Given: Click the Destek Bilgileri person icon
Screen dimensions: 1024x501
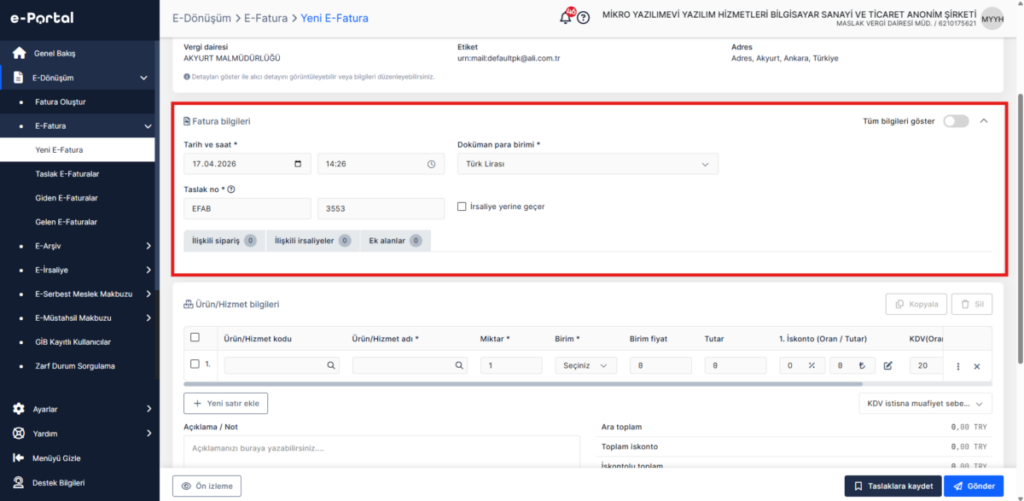Looking at the screenshot, I should (x=19, y=483).
